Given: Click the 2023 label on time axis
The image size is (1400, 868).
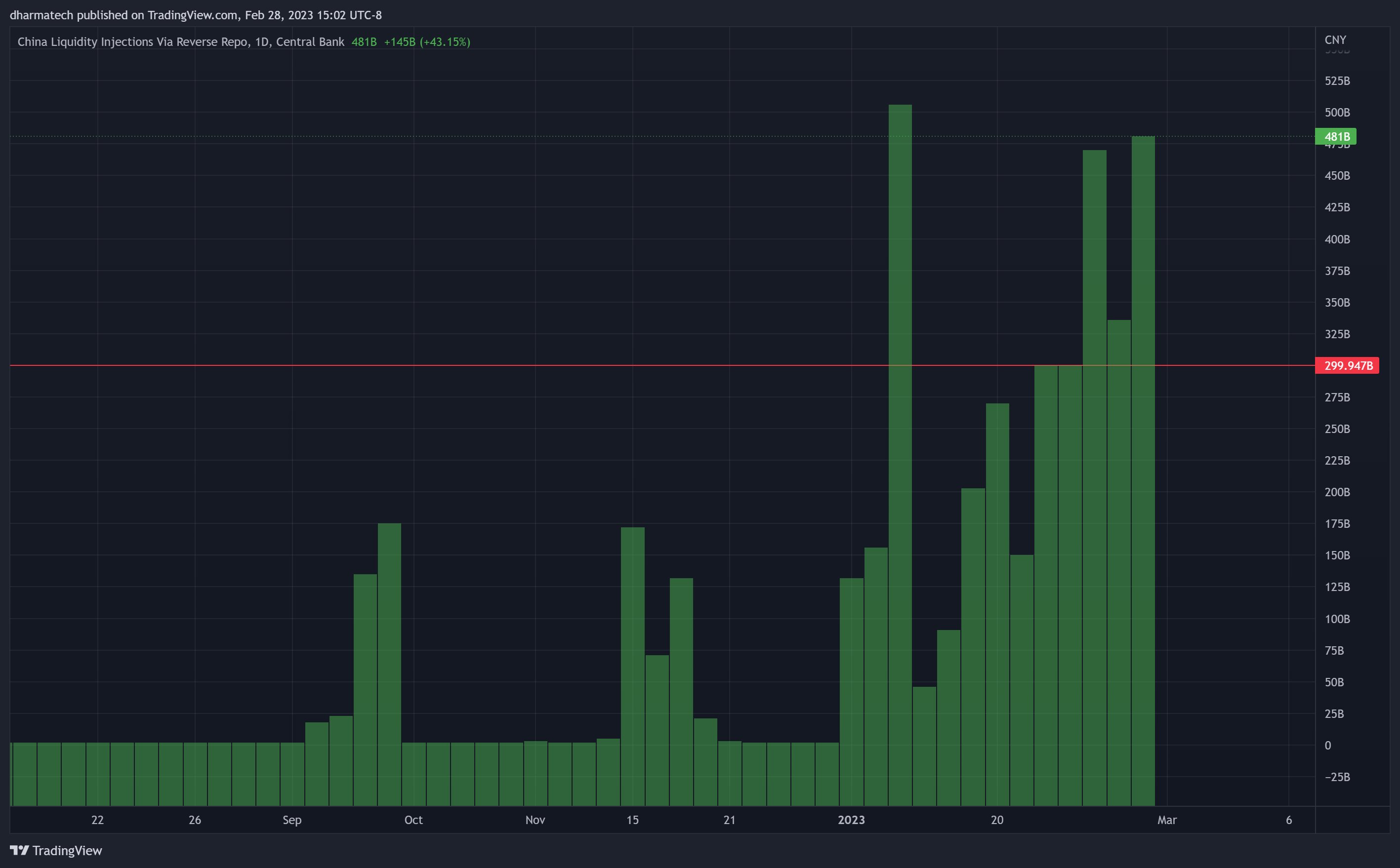Looking at the screenshot, I should pos(851,820).
